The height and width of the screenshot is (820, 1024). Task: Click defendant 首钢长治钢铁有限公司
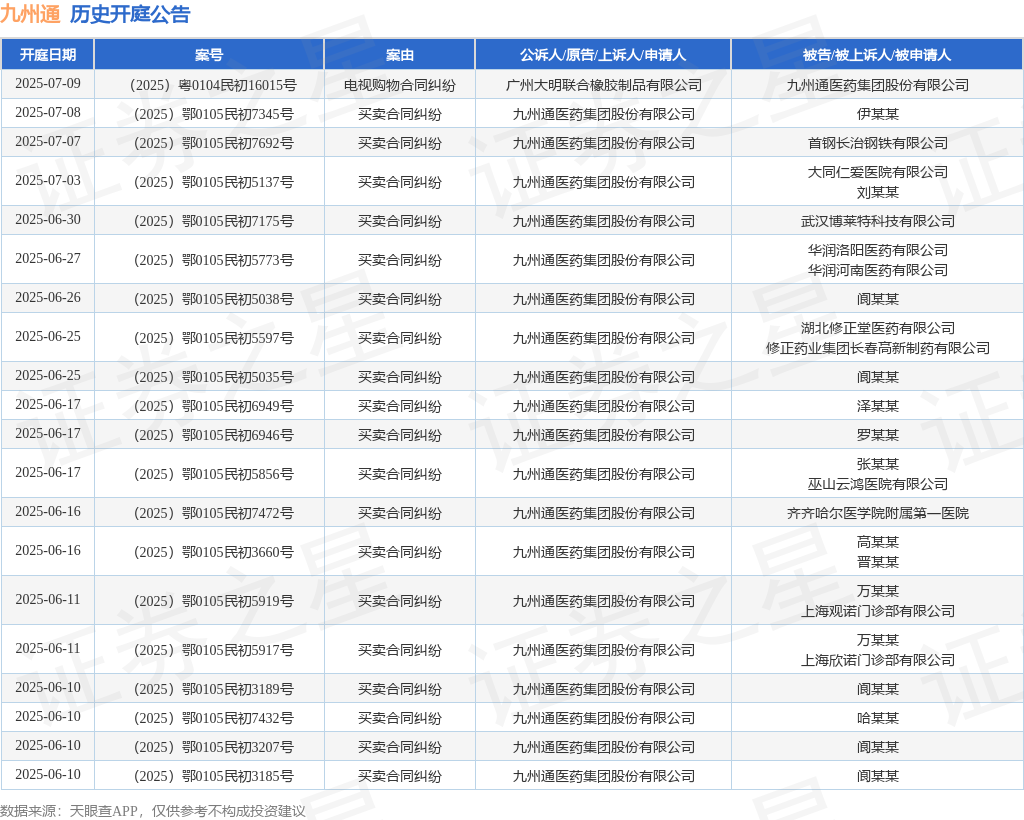click(x=878, y=143)
